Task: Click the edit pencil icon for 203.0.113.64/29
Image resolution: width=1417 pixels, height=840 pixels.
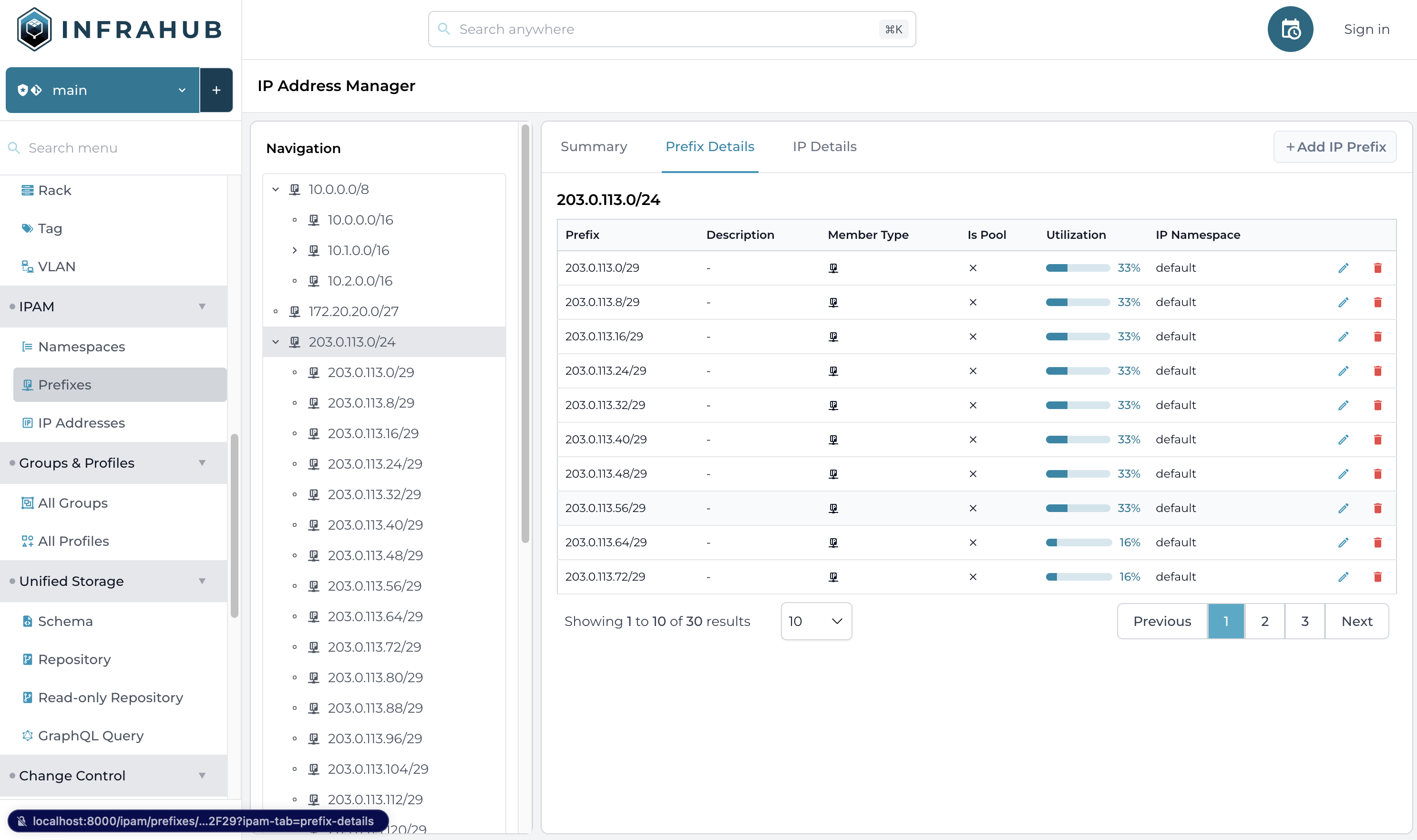Action: tap(1343, 542)
